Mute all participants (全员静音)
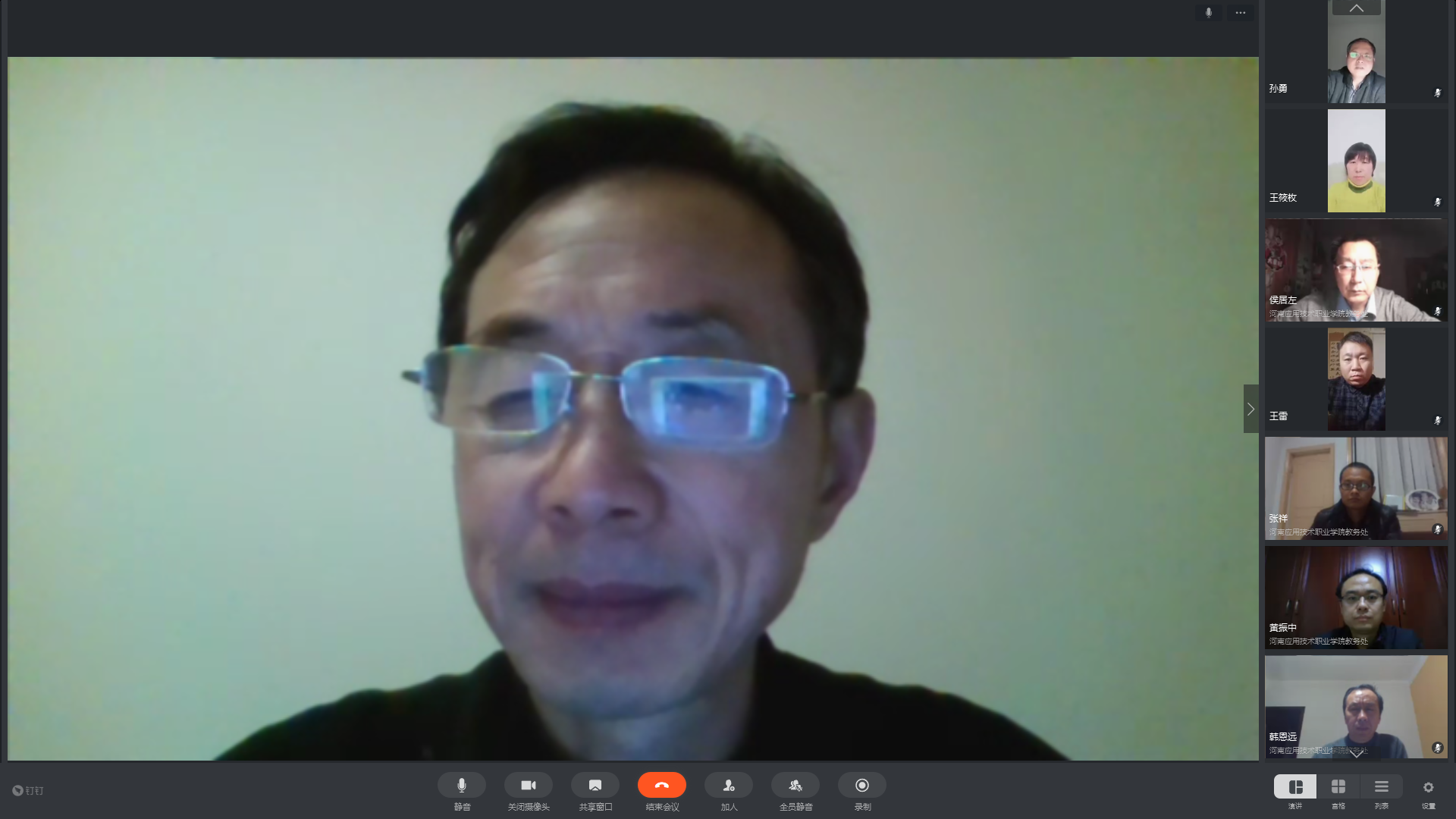Screen dimensions: 1456x819 tap(795, 785)
